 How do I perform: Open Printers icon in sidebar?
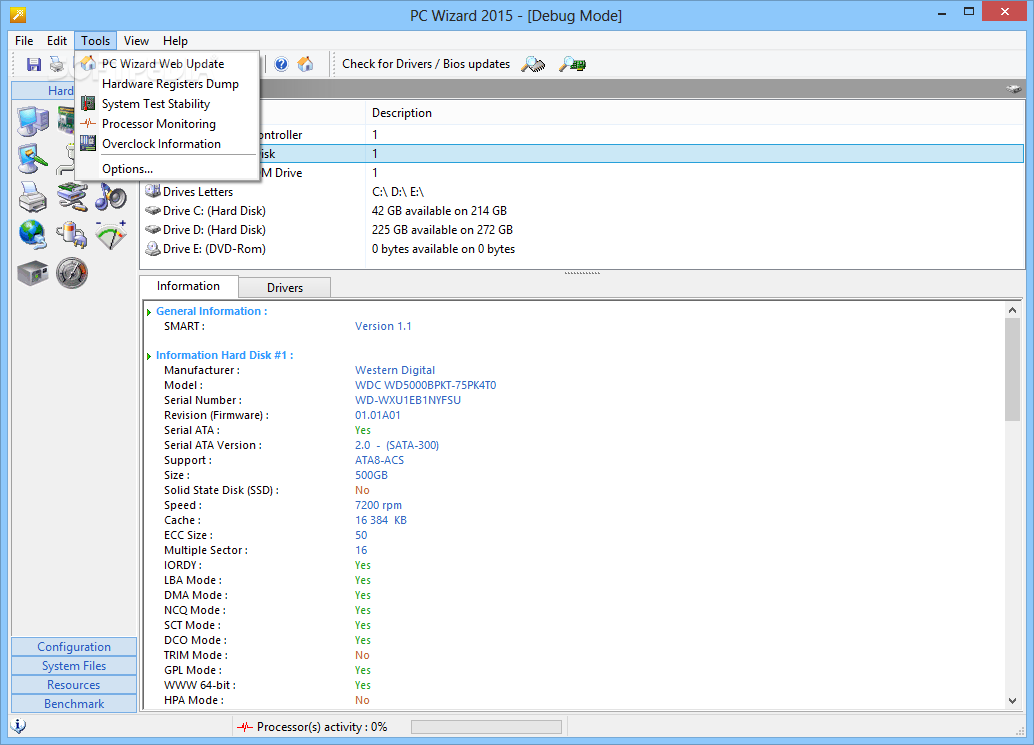(33, 196)
